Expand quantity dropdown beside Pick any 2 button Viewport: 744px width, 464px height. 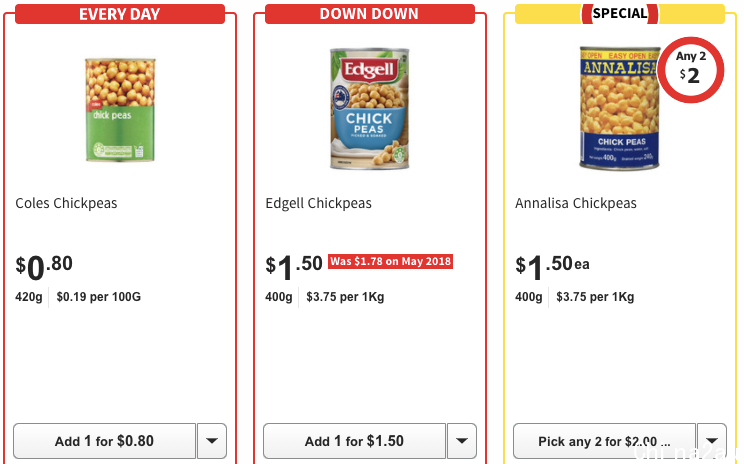point(712,441)
